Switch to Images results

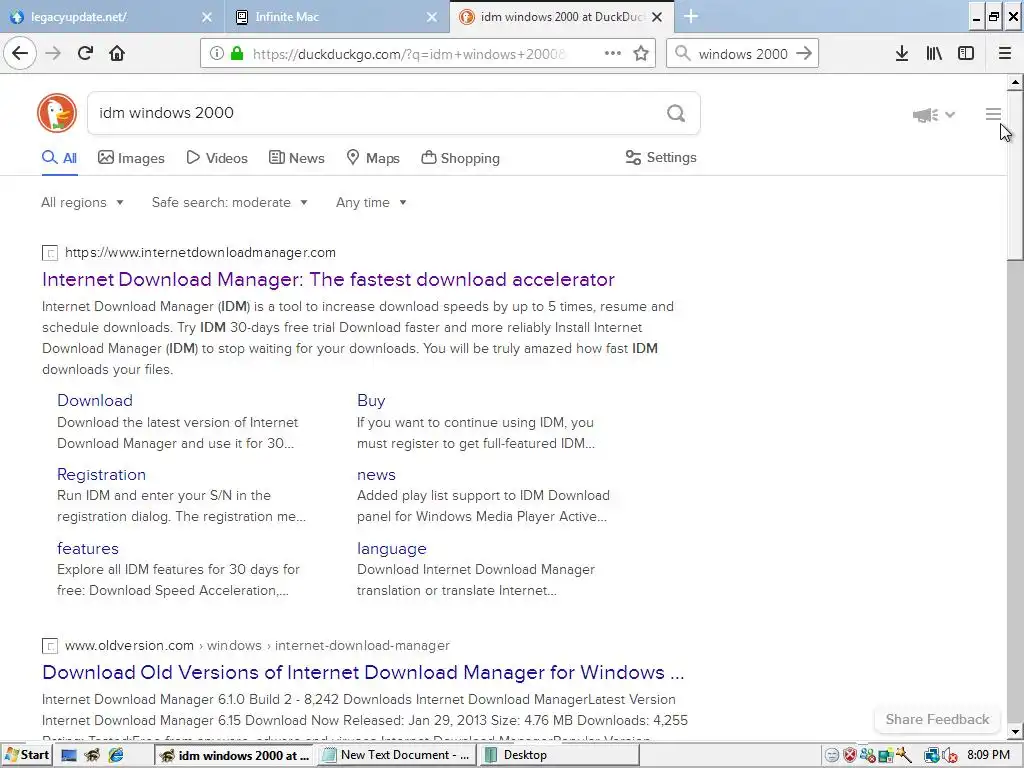pyautogui.click(x=131, y=158)
